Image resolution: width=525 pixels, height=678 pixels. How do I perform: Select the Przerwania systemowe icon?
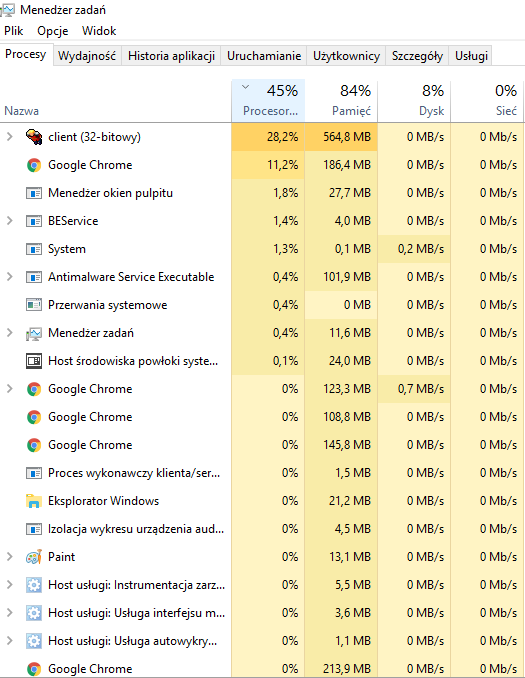[x=34, y=305]
